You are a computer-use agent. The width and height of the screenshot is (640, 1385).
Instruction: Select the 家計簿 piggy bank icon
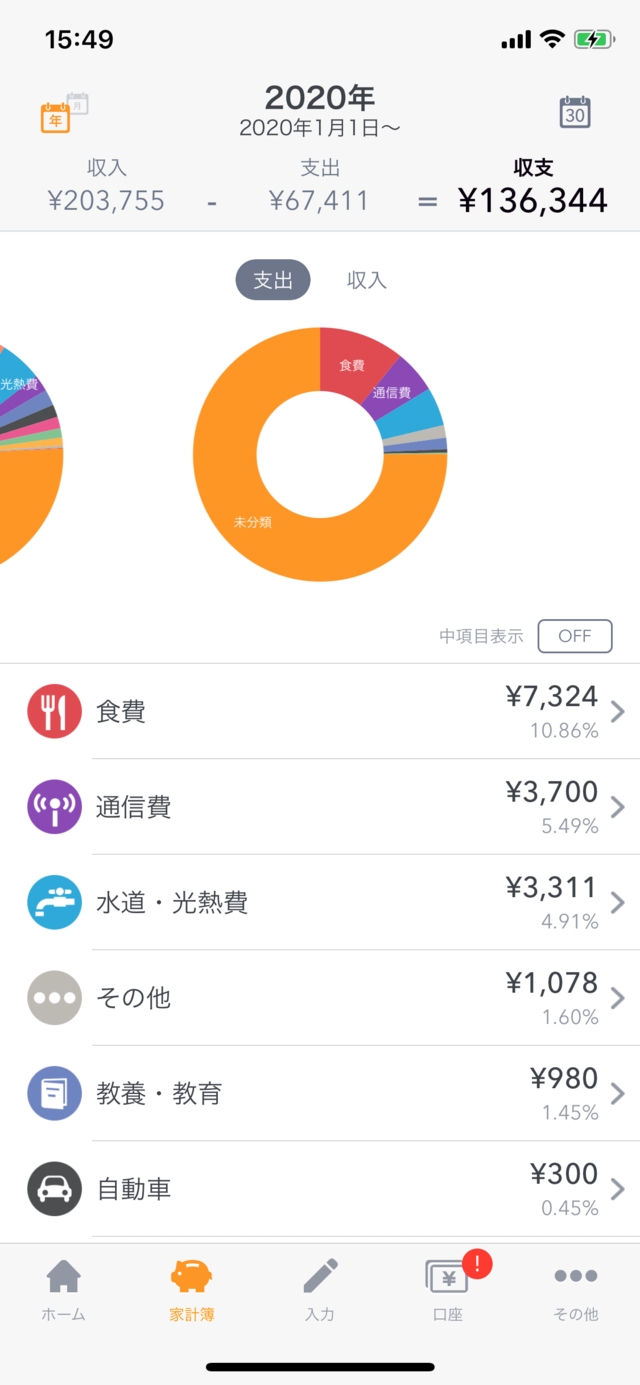click(x=191, y=1276)
